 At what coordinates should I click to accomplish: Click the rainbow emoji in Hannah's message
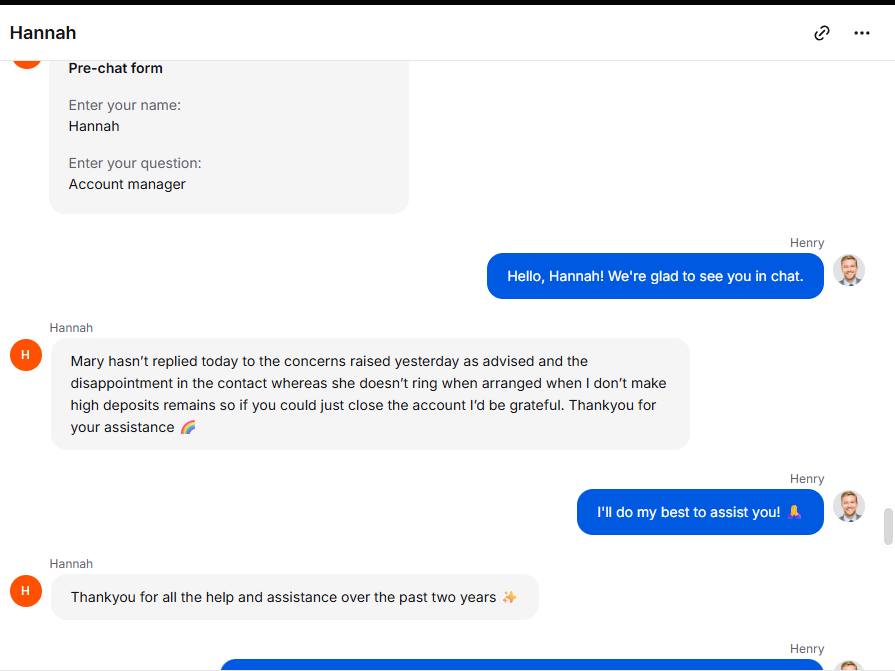click(188, 428)
